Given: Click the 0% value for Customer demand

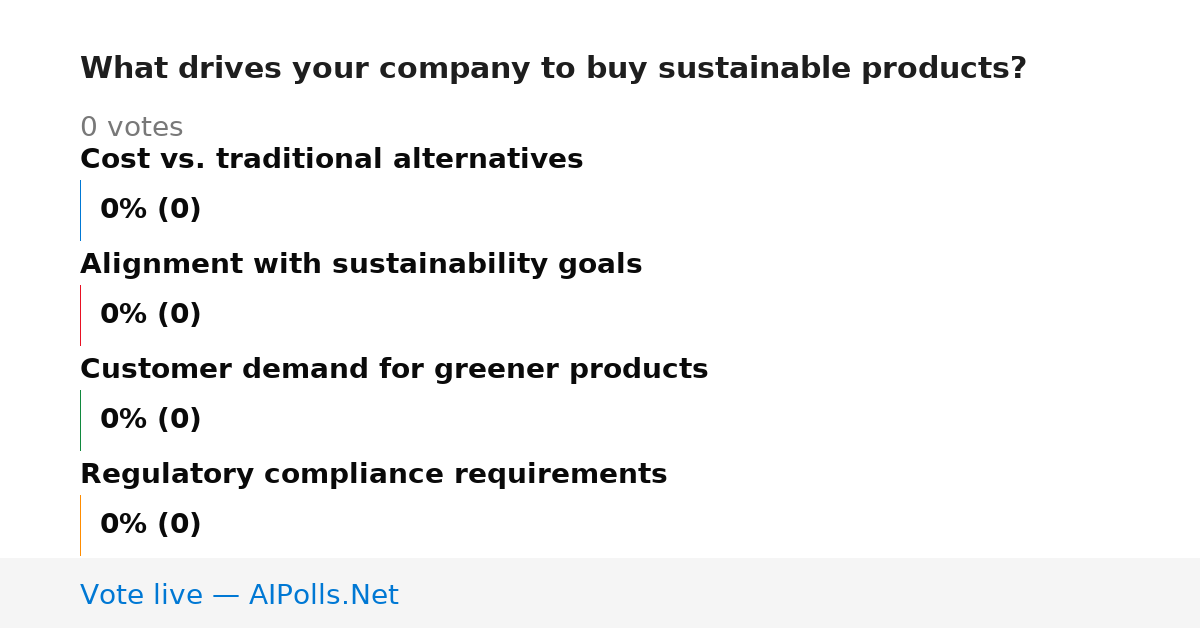Looking at the screenshot, I should point(124,420).
